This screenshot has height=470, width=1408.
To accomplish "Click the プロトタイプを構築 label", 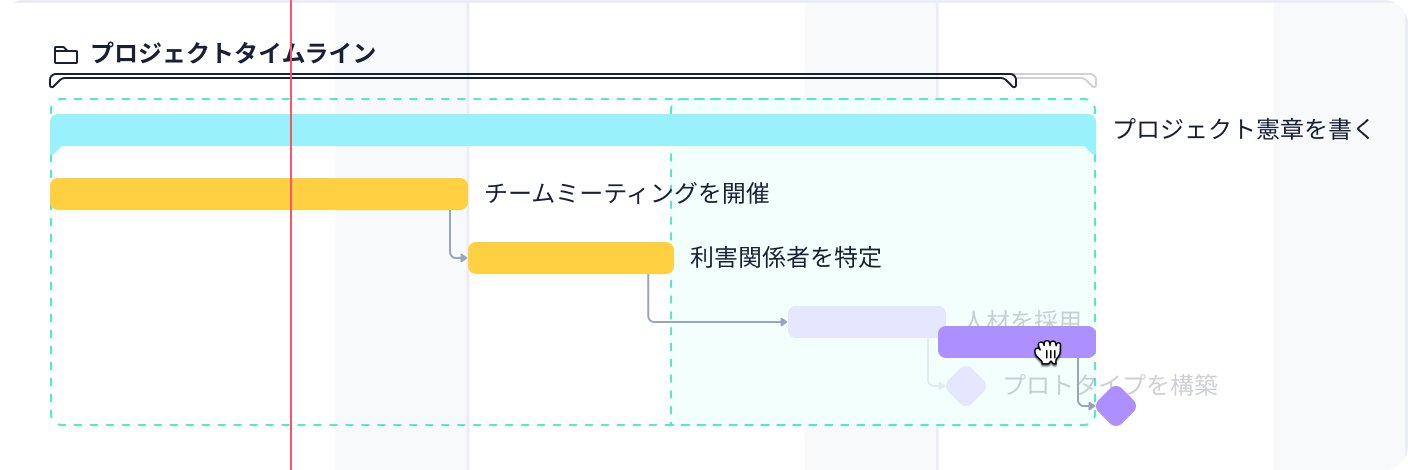I will (x=1111, y=386).
